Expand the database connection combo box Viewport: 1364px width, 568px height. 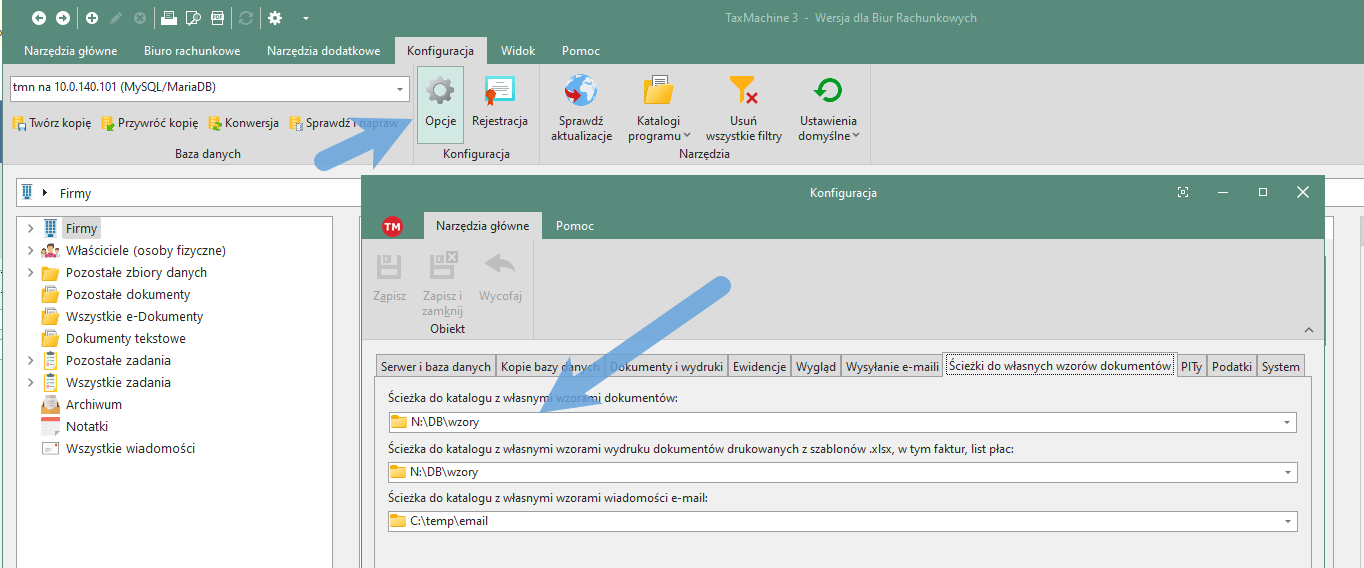401,88
